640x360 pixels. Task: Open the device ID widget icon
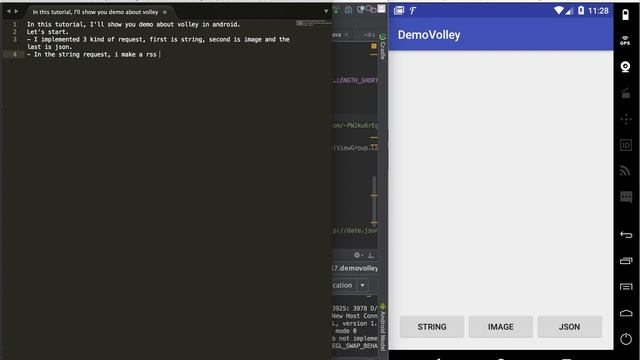click(625, 145)
